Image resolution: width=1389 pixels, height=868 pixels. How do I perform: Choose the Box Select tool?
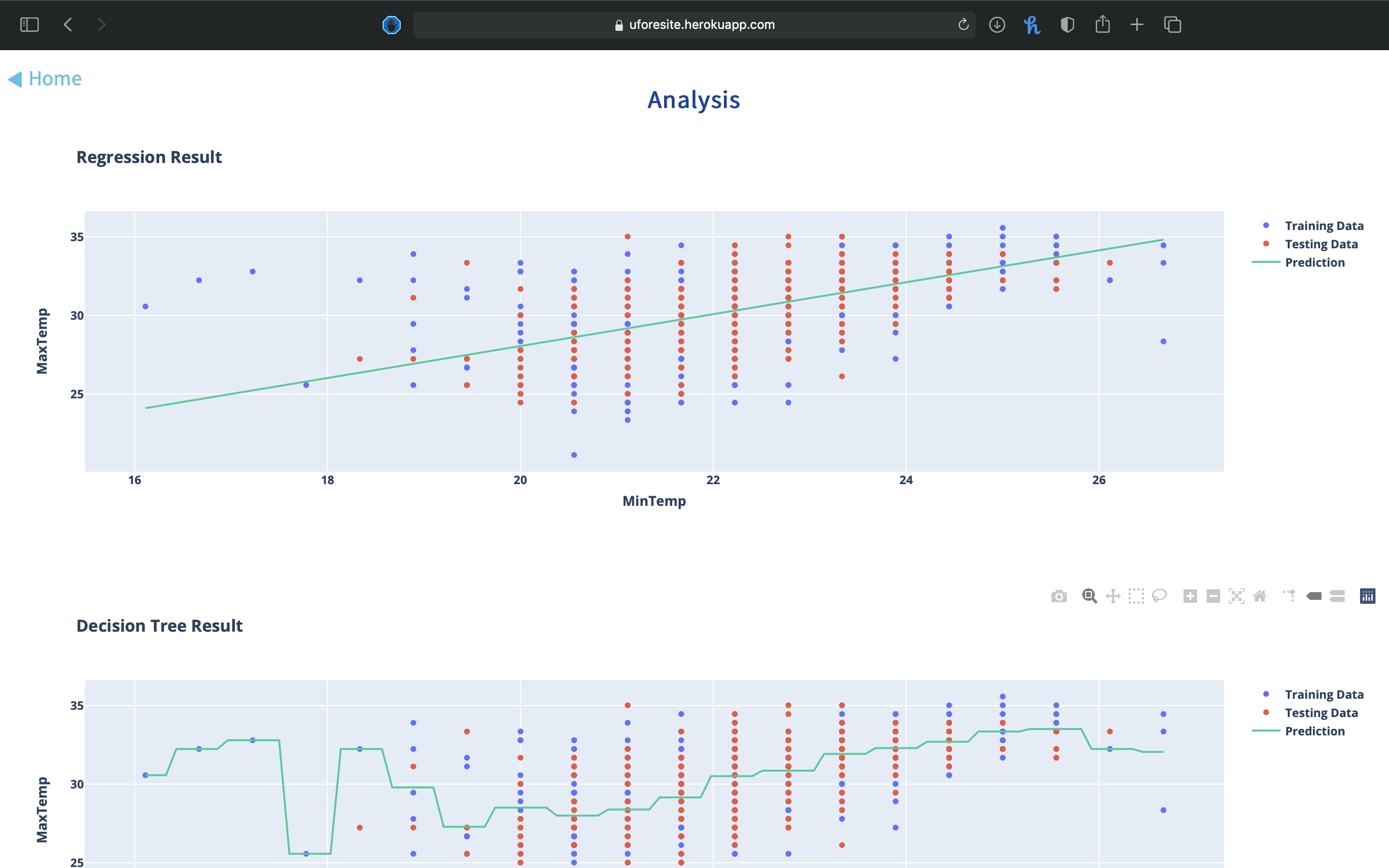[x=1136, y=596]
